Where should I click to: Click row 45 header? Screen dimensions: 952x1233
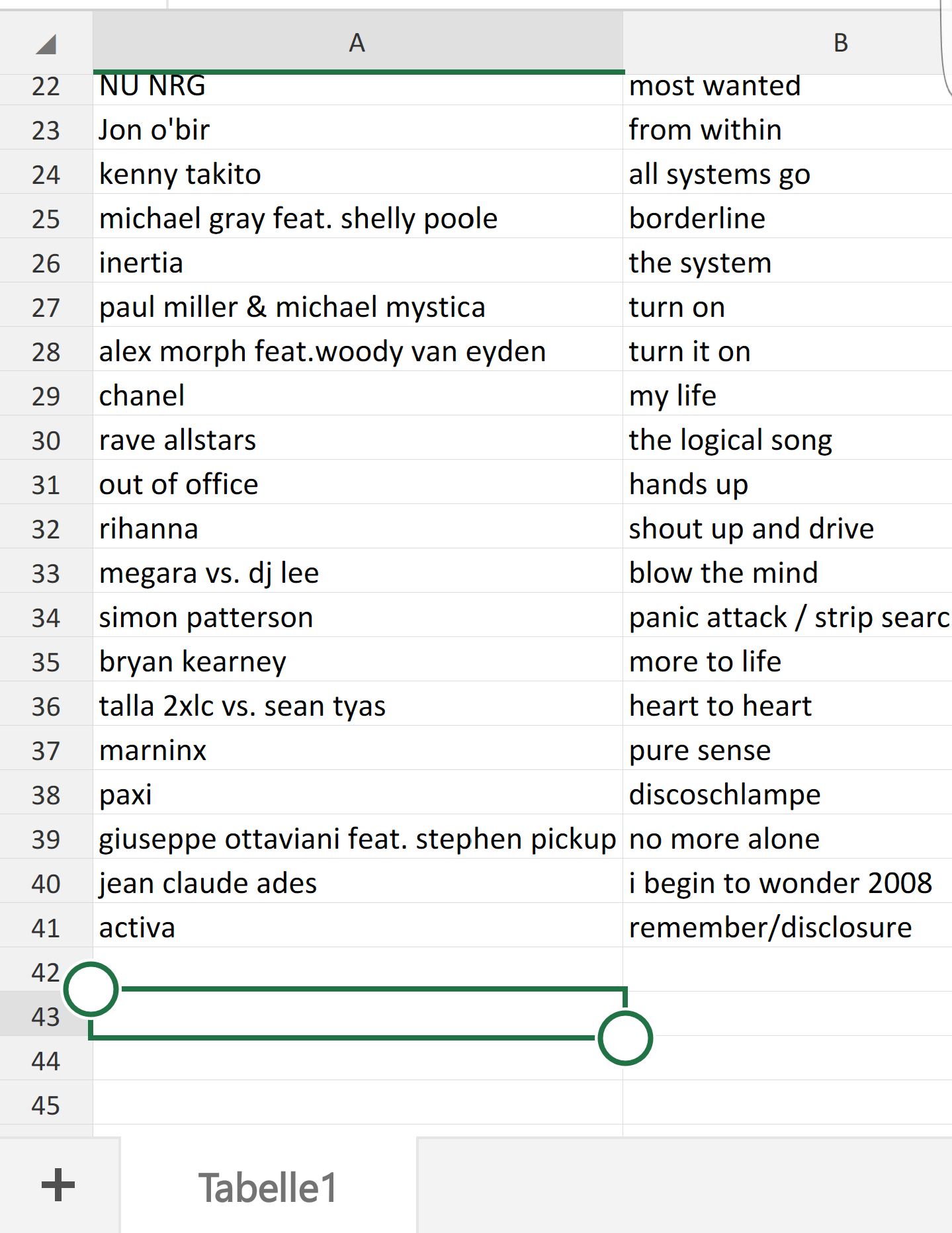pyautogui.click(x=46, y=1105)
